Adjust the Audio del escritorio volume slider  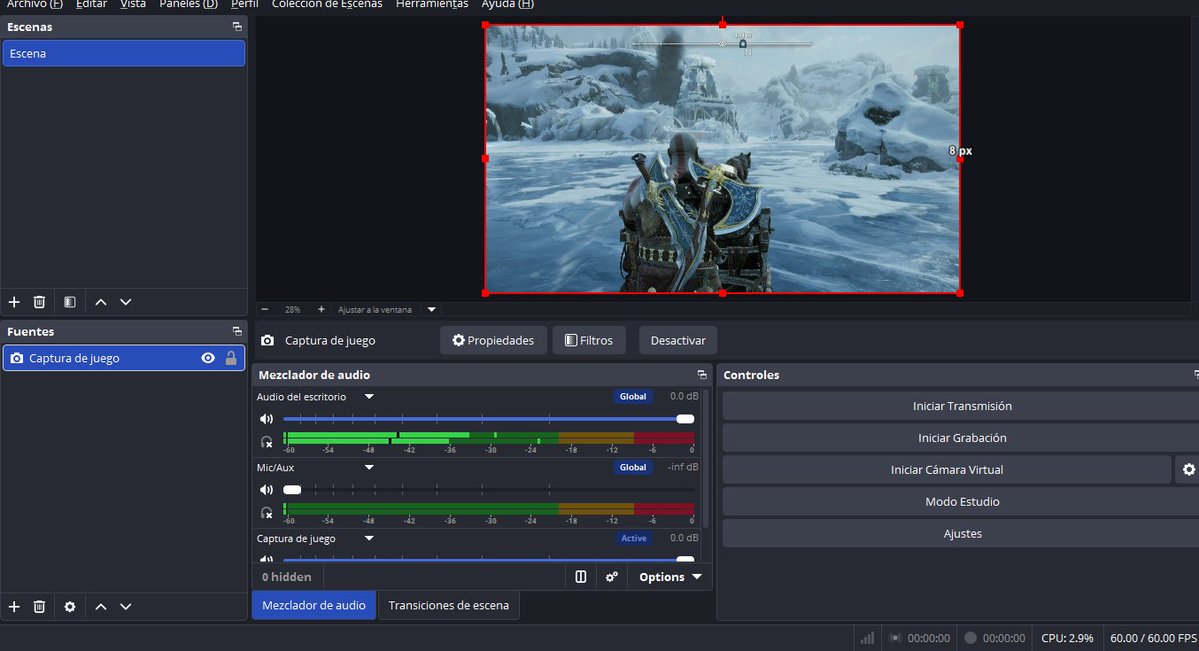click(x=489, y=418)
